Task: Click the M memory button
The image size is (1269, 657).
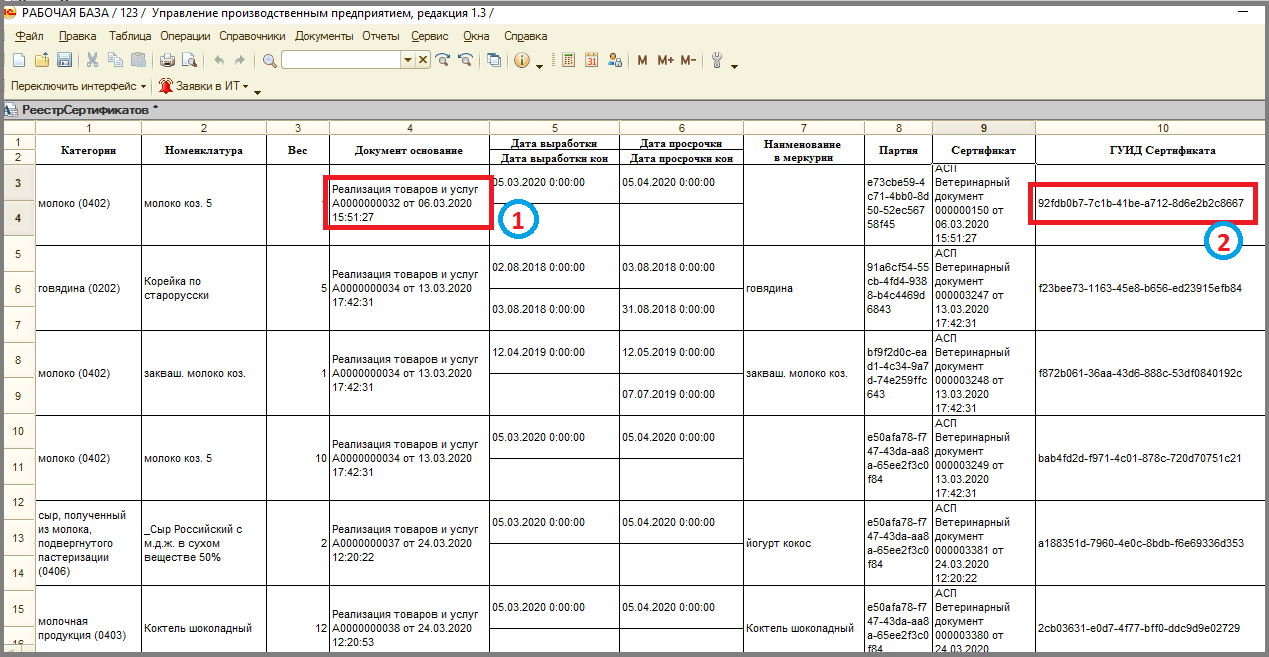Action: click(643, 60)
